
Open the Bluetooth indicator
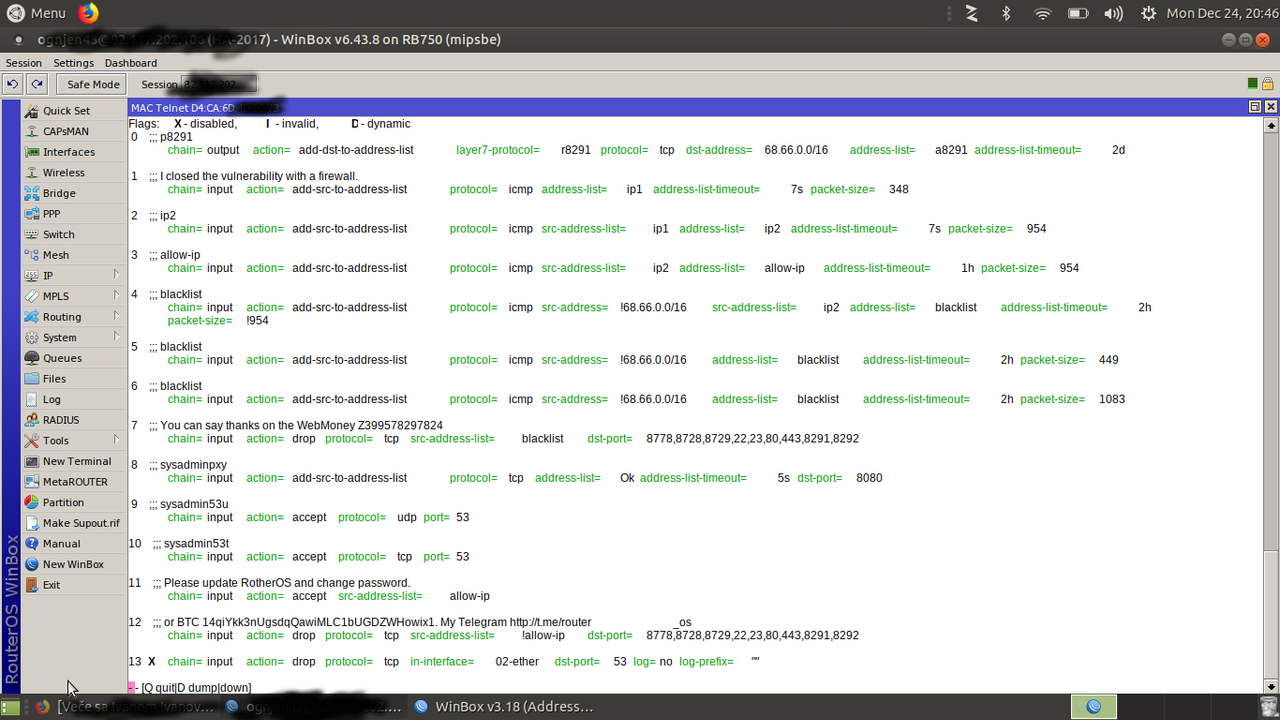click(1007, 13)
